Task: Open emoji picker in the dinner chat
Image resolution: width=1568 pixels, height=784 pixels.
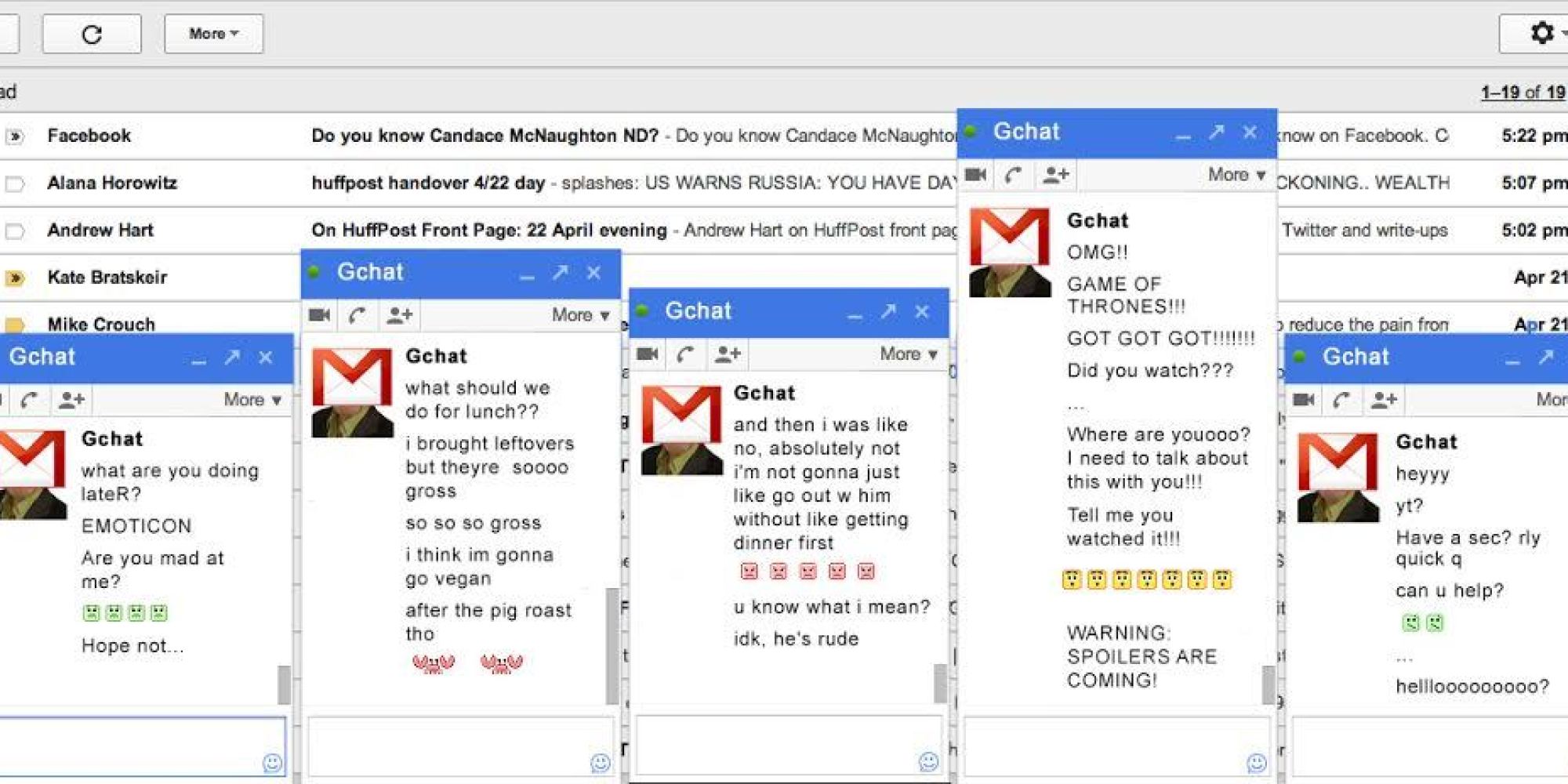Action: point(929,761)
